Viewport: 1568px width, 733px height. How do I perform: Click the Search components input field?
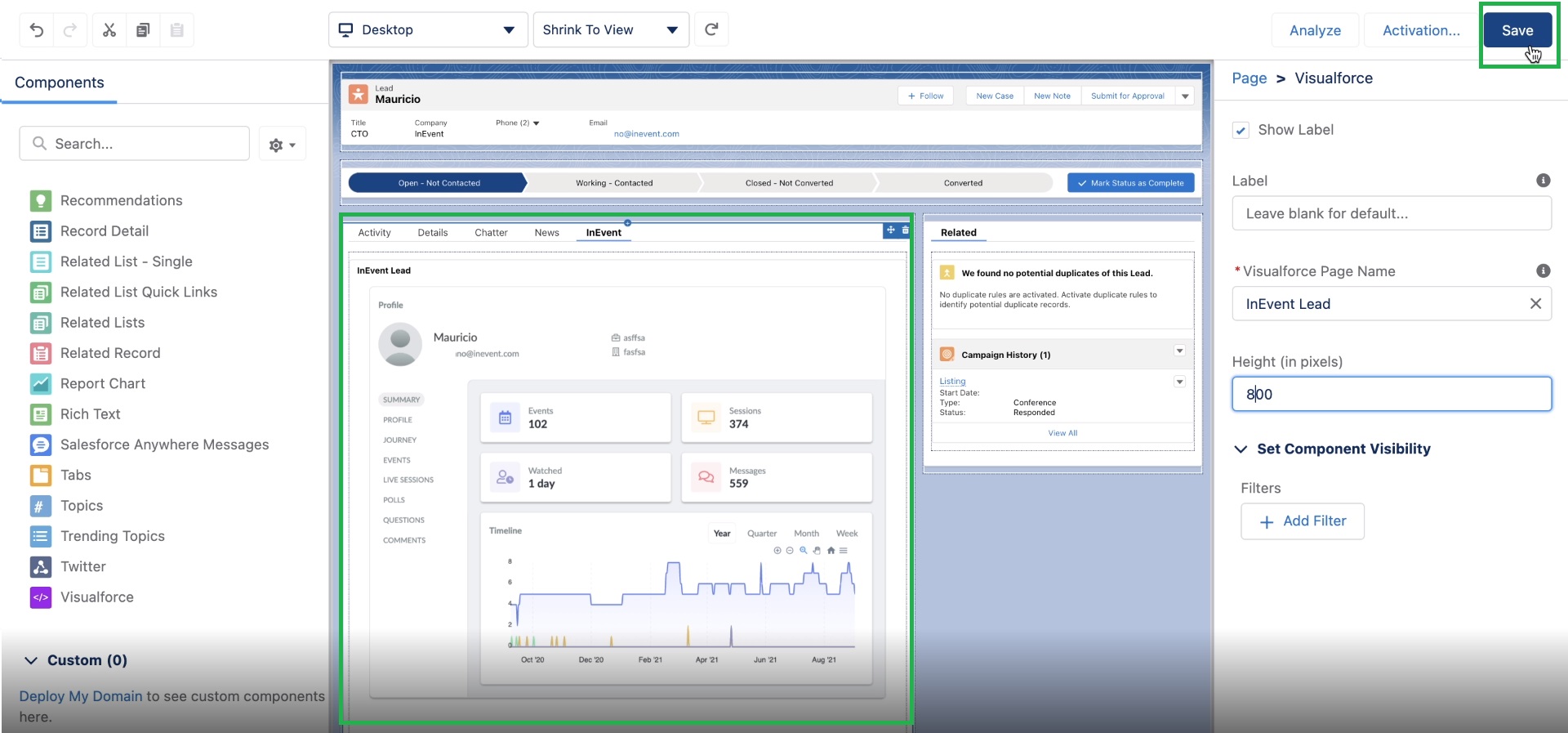tap(134, 144)
